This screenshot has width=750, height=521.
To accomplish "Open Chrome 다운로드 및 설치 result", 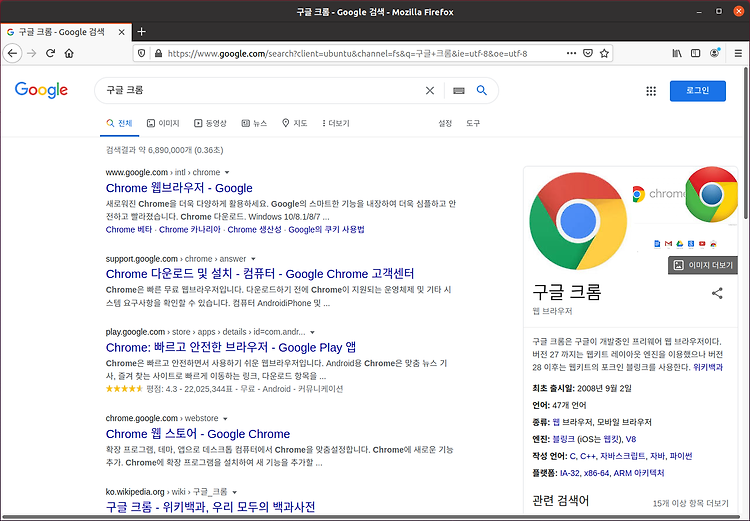I will pos(260,274).
